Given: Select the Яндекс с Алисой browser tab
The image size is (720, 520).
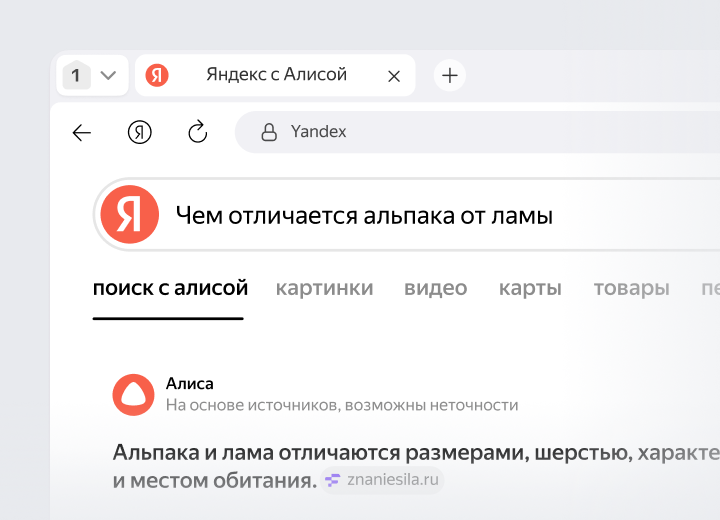Looking at the screenshot, I should tap(275, 75).
